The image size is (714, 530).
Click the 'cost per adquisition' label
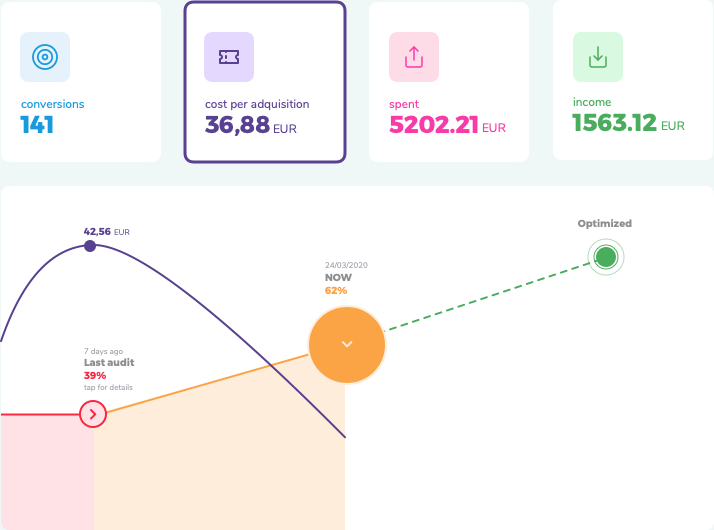click(257, 104)
